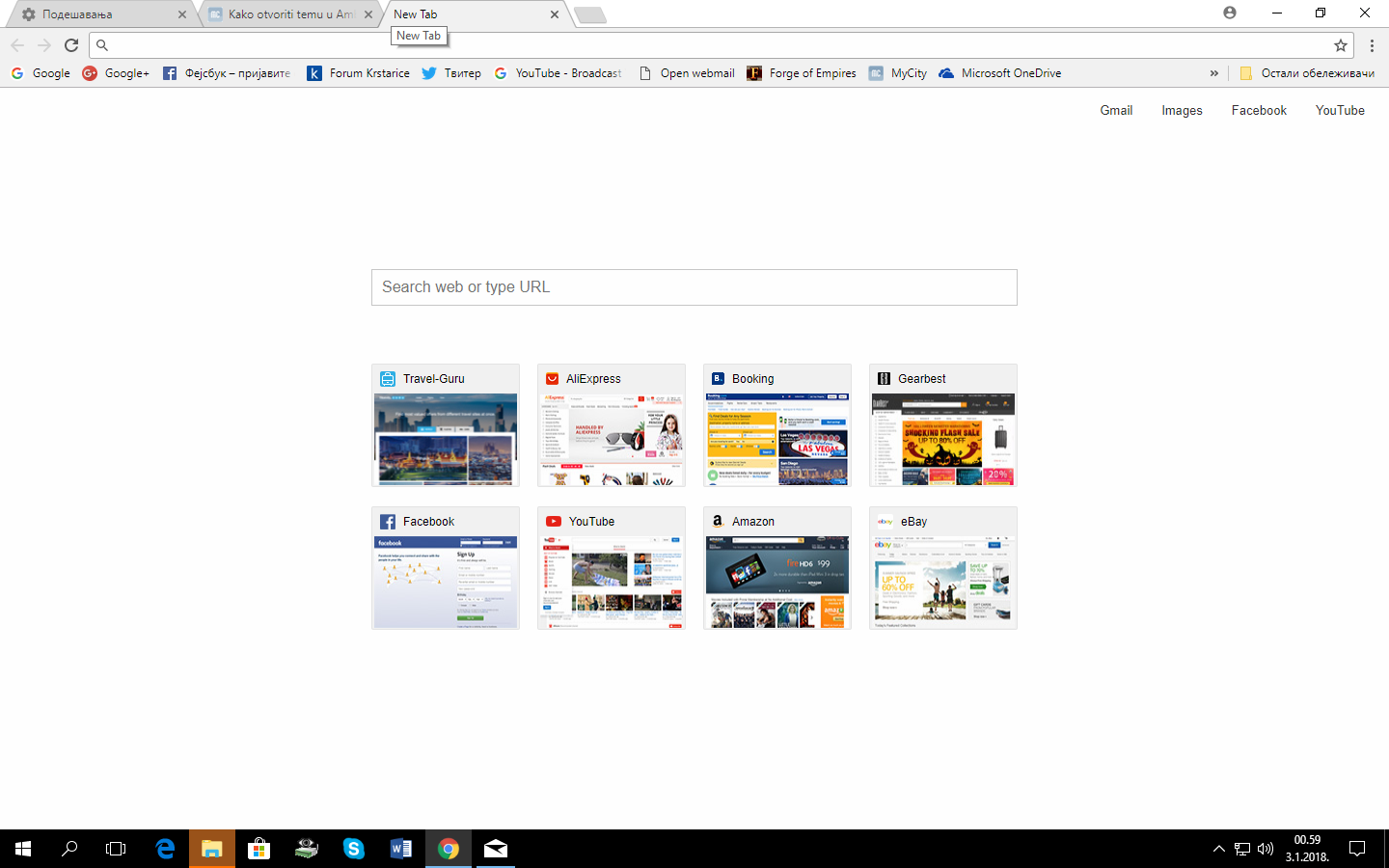Show hidden system tray icons

click(1219, 849)
